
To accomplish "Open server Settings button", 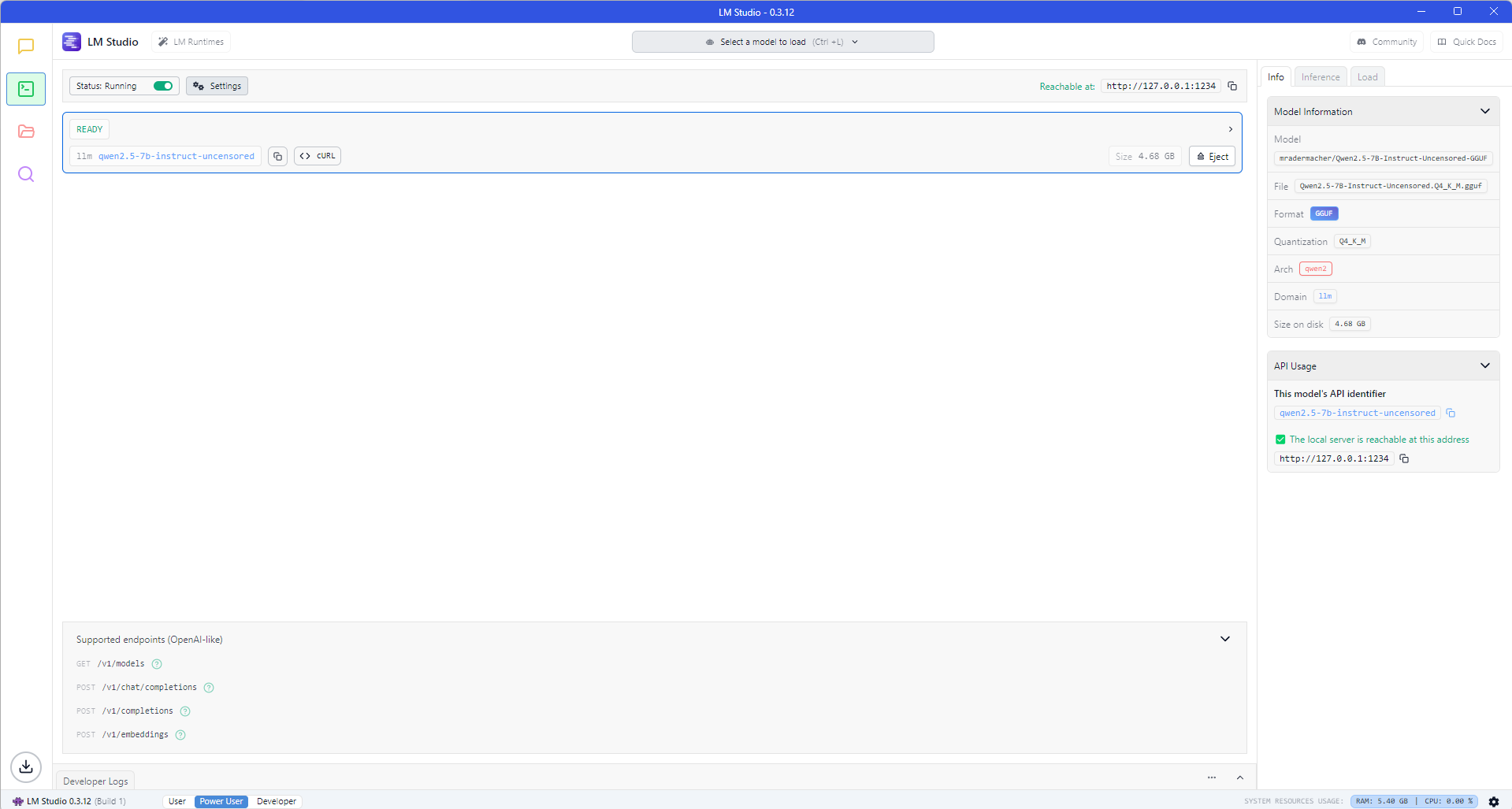I will tap(217, 86).
